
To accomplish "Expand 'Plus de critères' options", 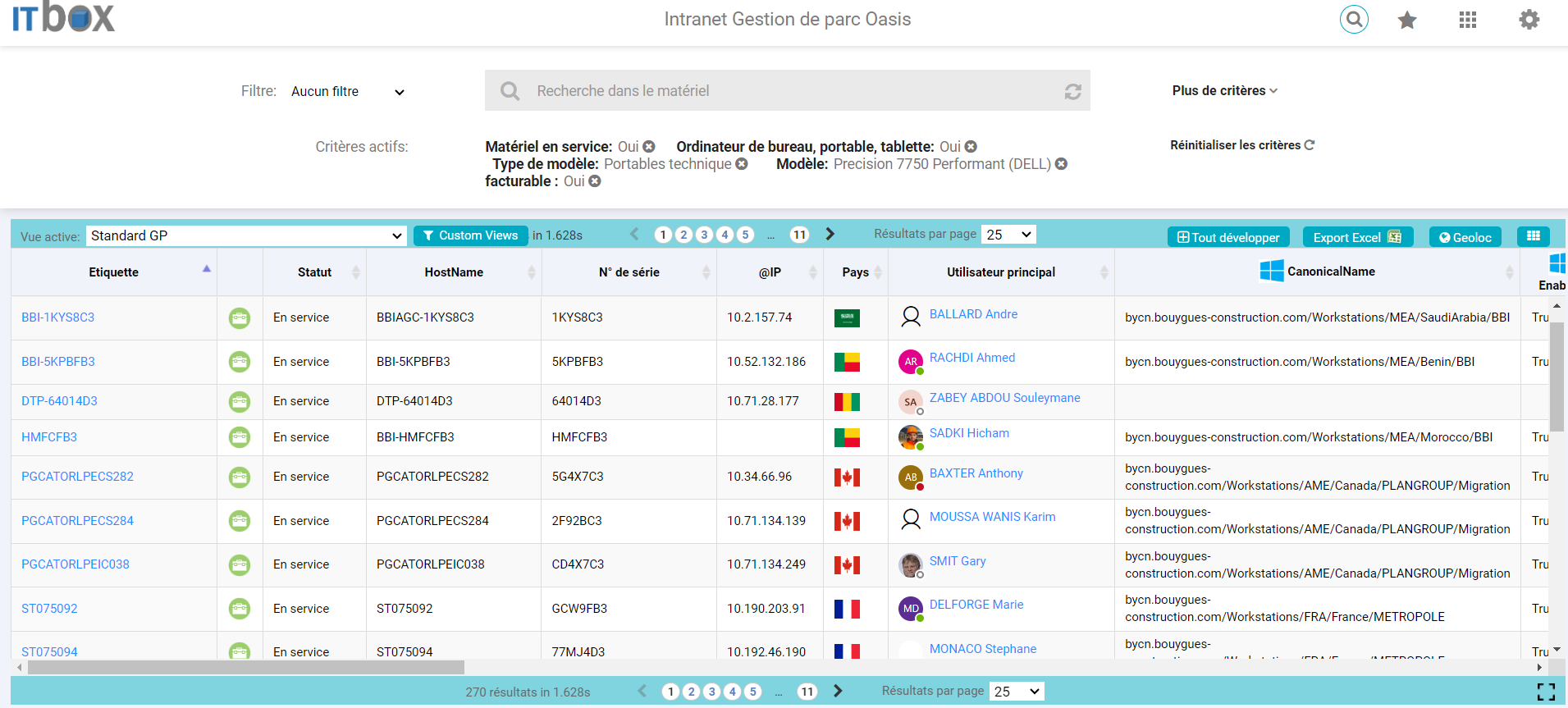I will pyautogui.click(x=1224, y=91).
